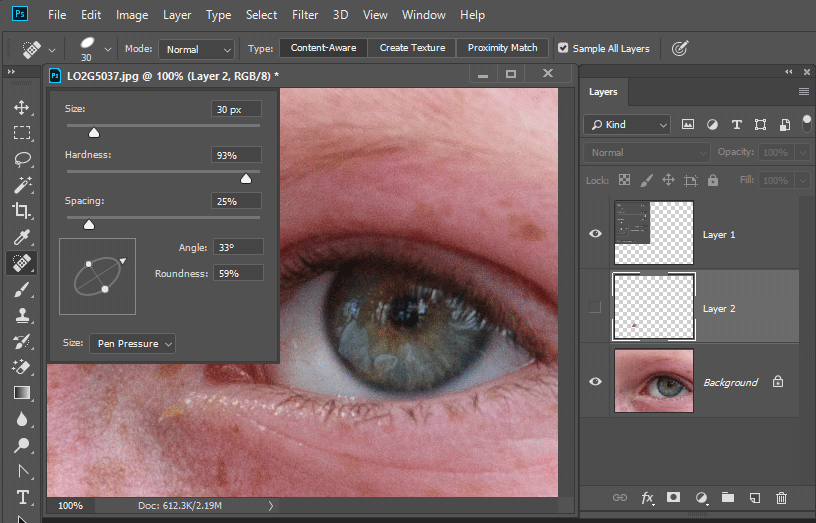Open the File menu

[57, 15]
